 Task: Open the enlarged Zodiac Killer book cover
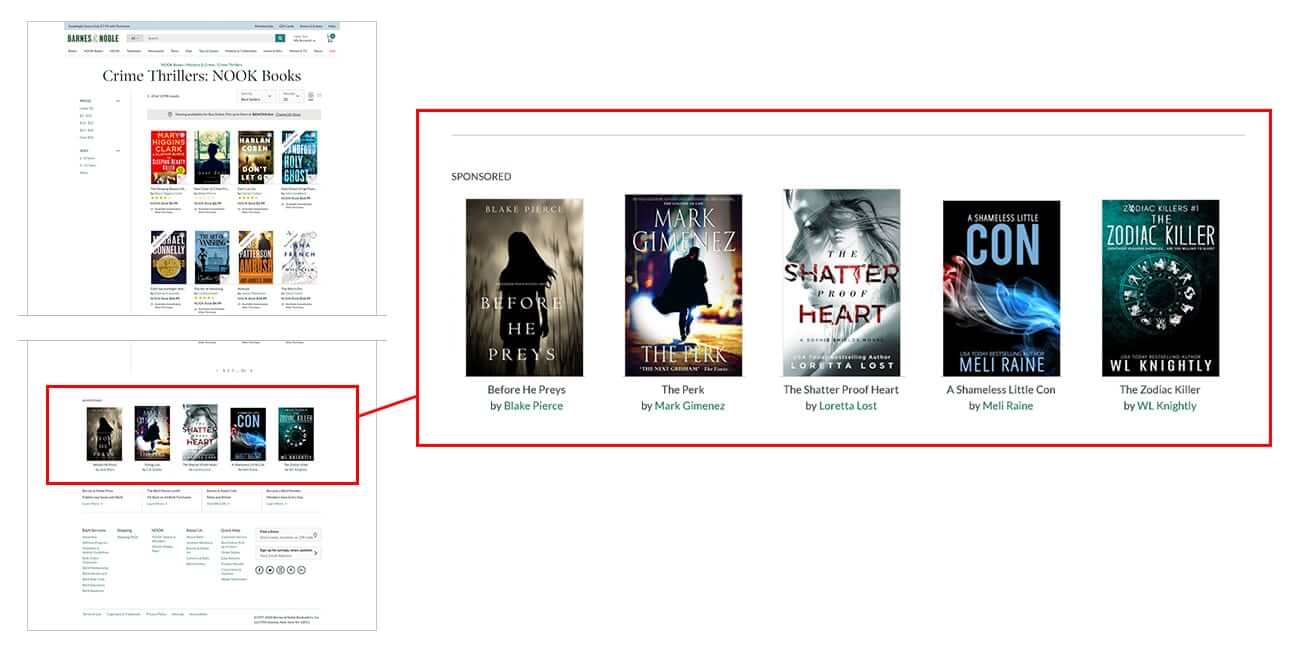[1160, 288]
